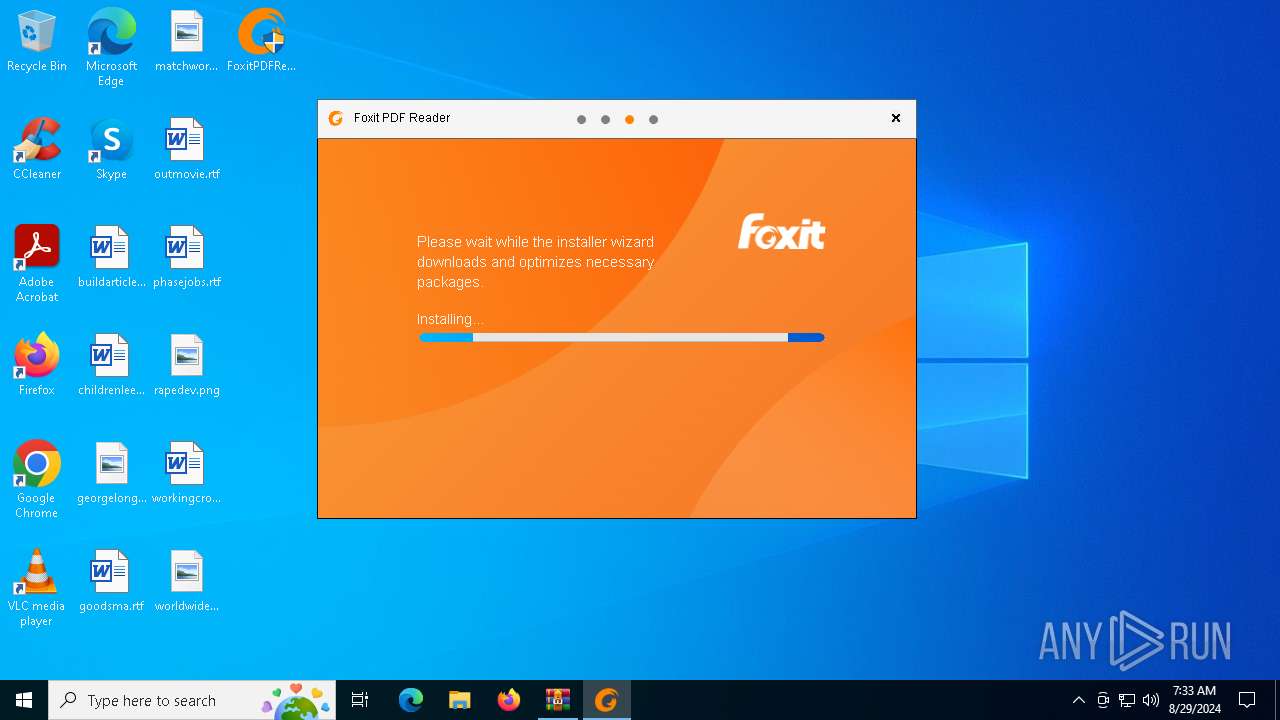This screenshot has width=1280, height=720.
Task: Click the first installer step dot
Action: click(581, 119)
